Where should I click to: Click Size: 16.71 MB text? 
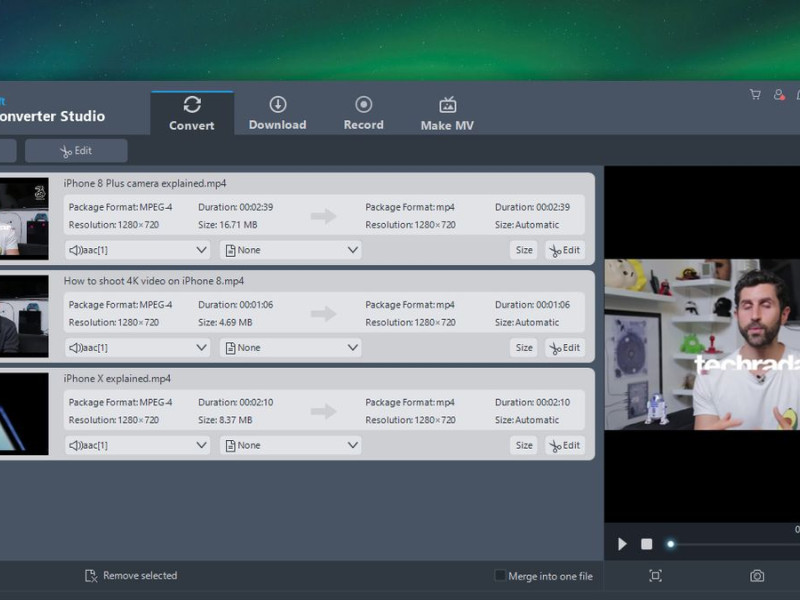click(x=228, y=225)
